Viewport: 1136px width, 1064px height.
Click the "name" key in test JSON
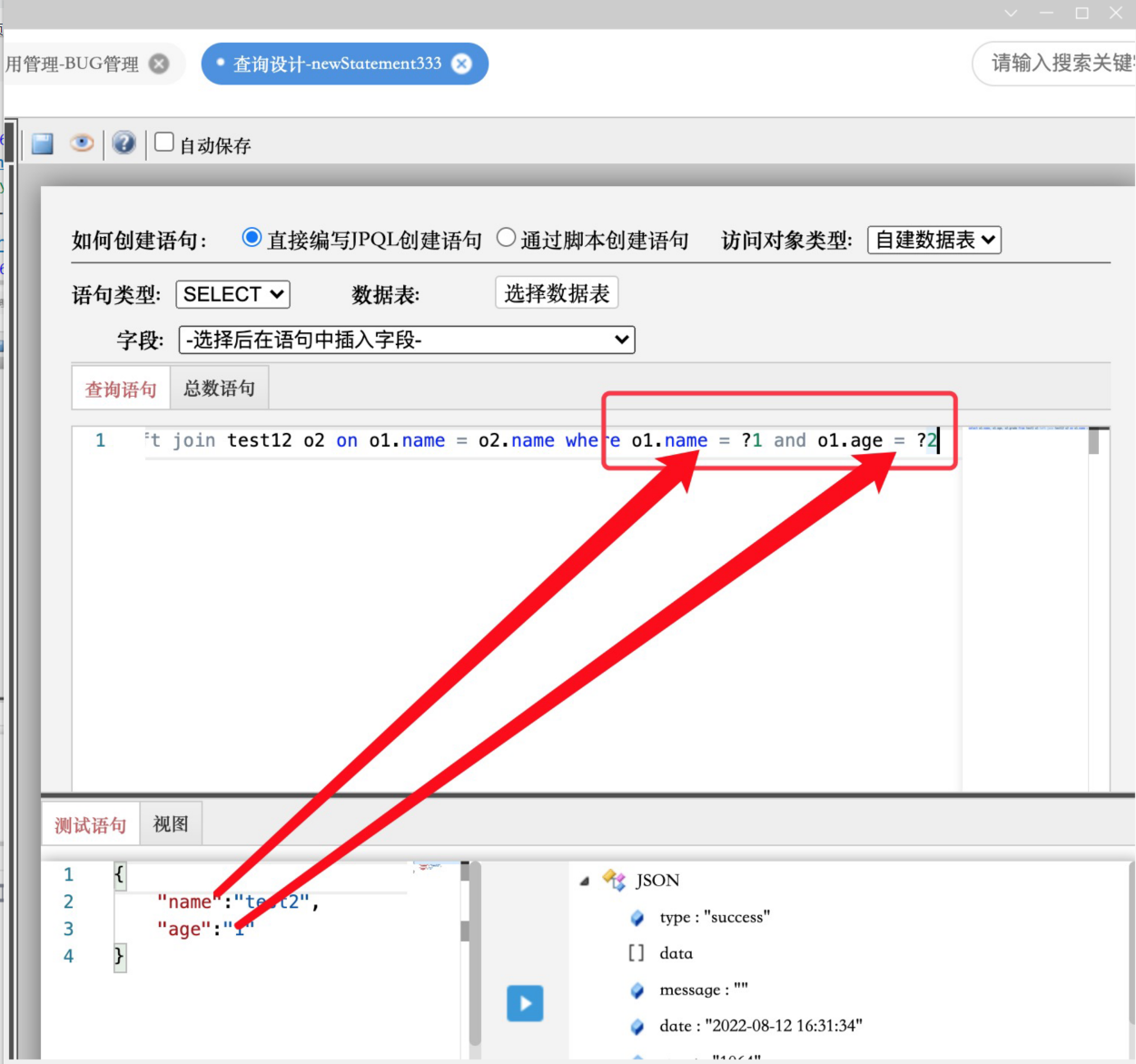click(189, 901)
